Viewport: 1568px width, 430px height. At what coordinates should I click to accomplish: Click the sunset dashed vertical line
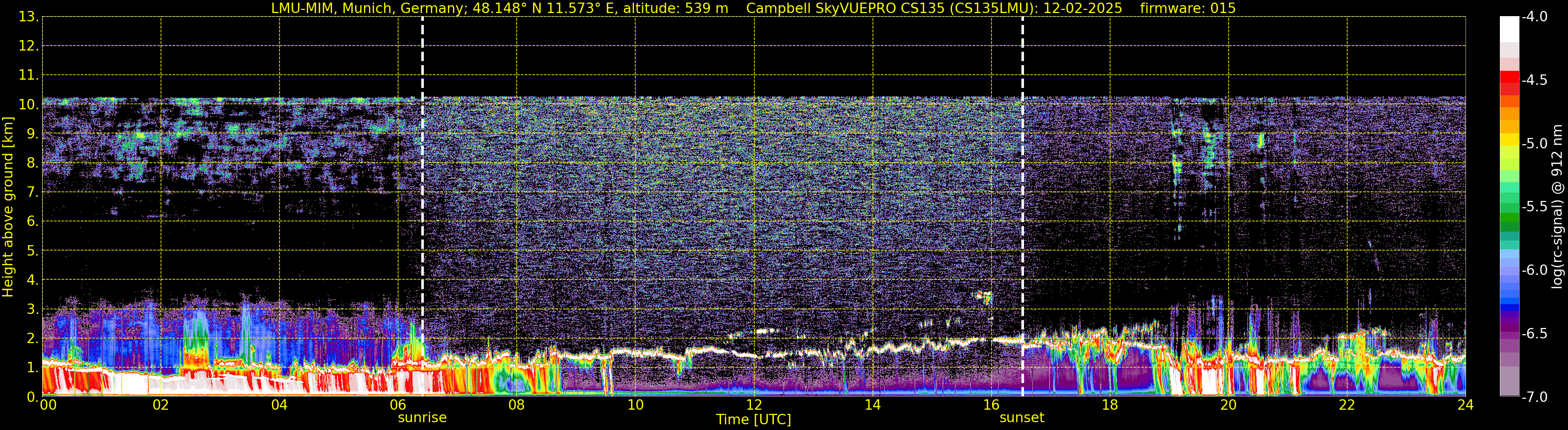tap(1022, 207)
